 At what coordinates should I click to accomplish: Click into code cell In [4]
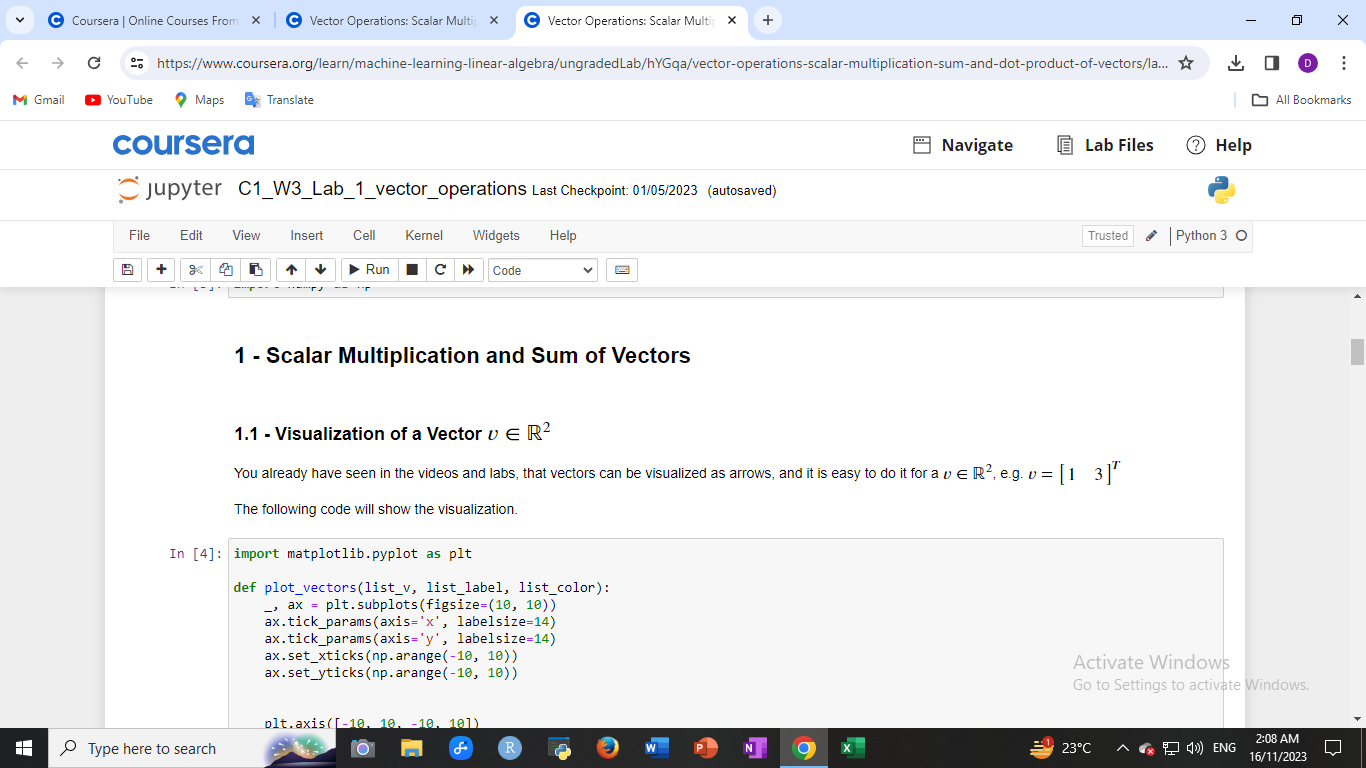tap(726, 633)
